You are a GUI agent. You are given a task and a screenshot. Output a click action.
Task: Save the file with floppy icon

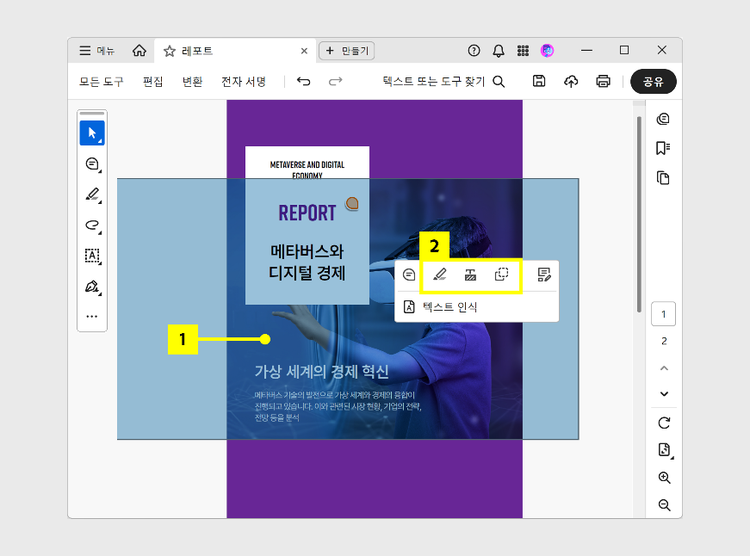[539, 81]
